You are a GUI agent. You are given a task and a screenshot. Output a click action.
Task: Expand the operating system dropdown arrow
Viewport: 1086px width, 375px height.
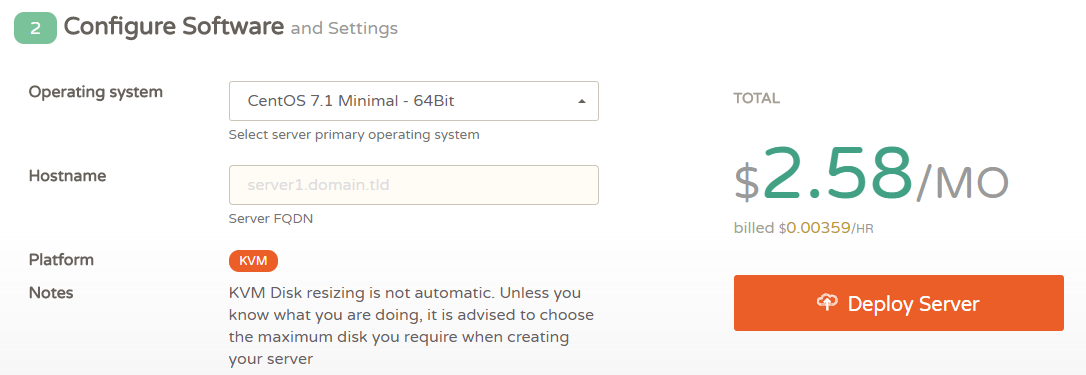tap(582, 101)
